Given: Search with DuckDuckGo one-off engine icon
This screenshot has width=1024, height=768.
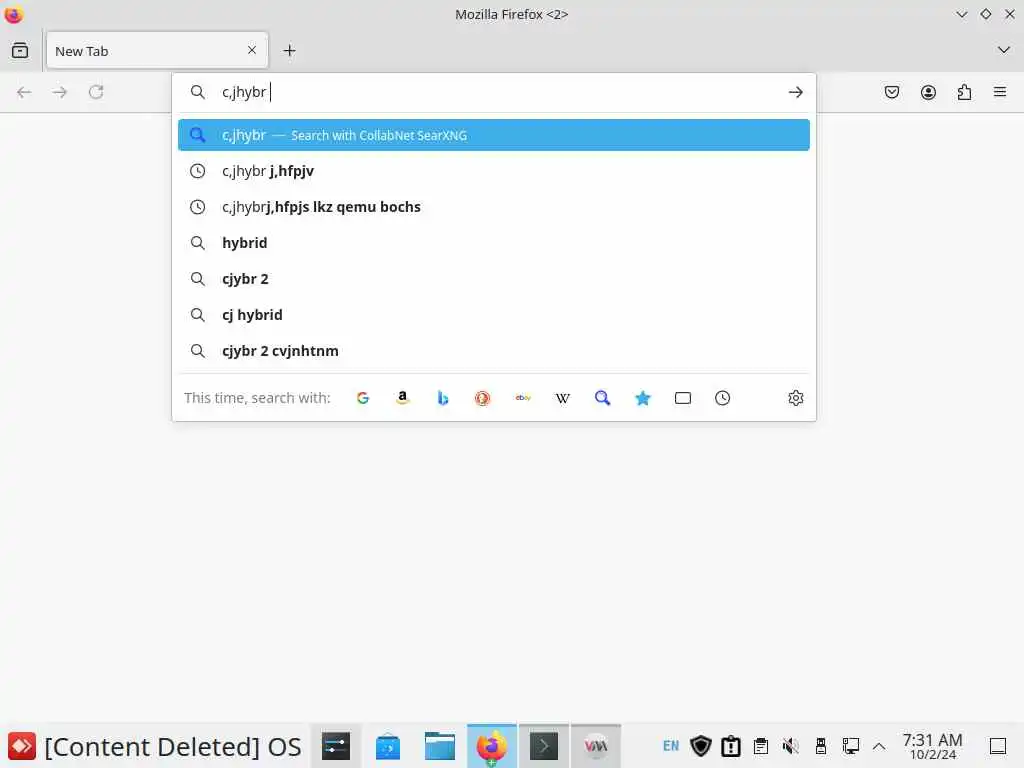Looking at the screenshot, I should tap(483, 398).
